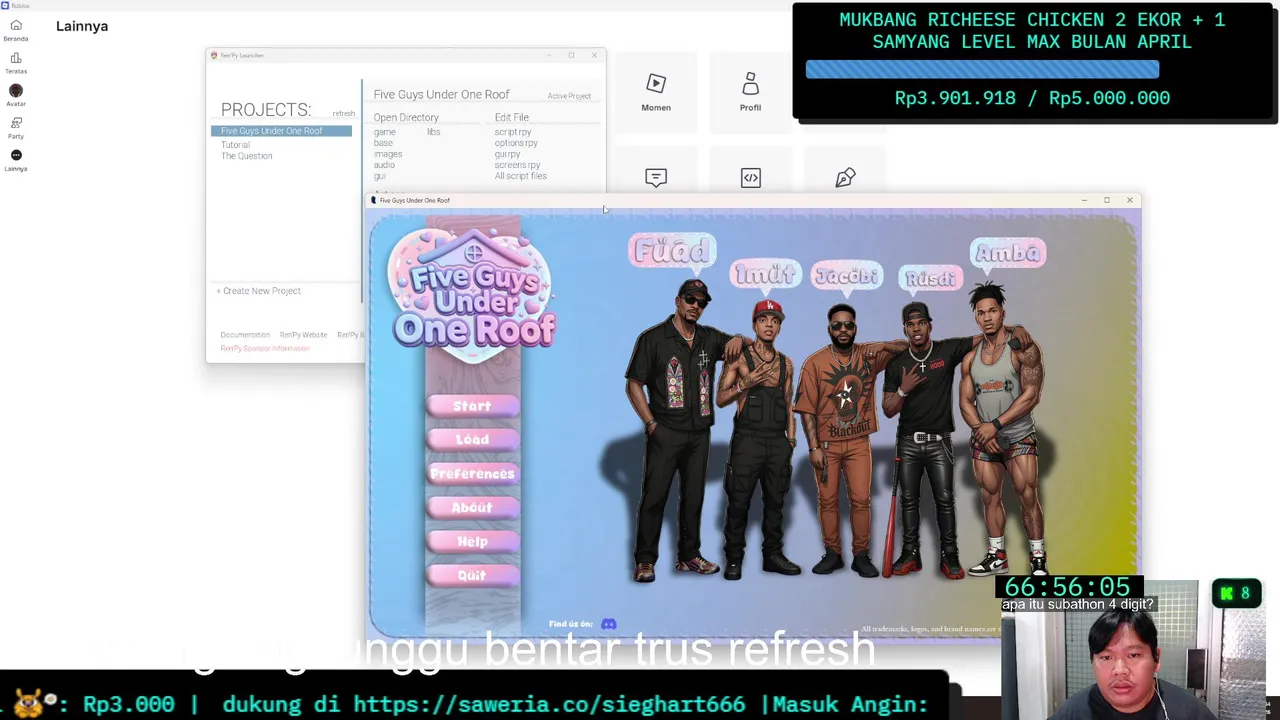
Task: Open the Momen tile icon in Roblox
Action: [656, 84]
